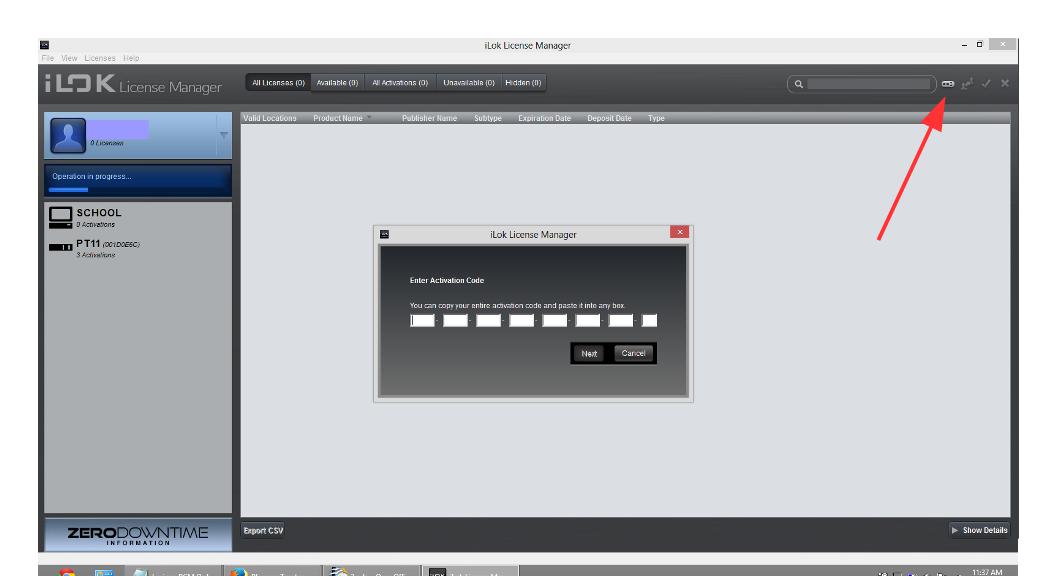Click the fifth activation code box
Viewport: 1056px width, 576px height.
point(554,321)
